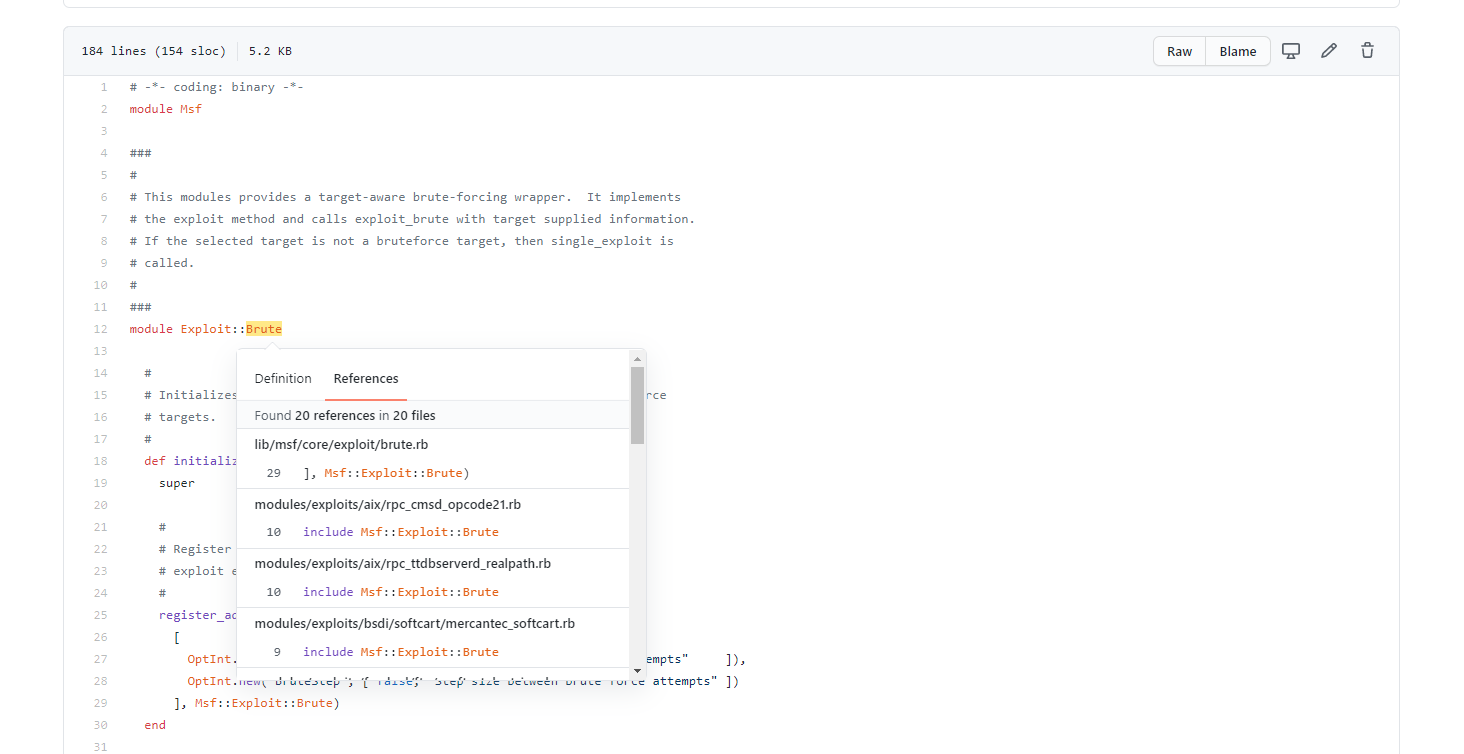View the Raw file contents
Image resolution: width=1464 pixels, height=754 pixels.
pos(1179,51)
